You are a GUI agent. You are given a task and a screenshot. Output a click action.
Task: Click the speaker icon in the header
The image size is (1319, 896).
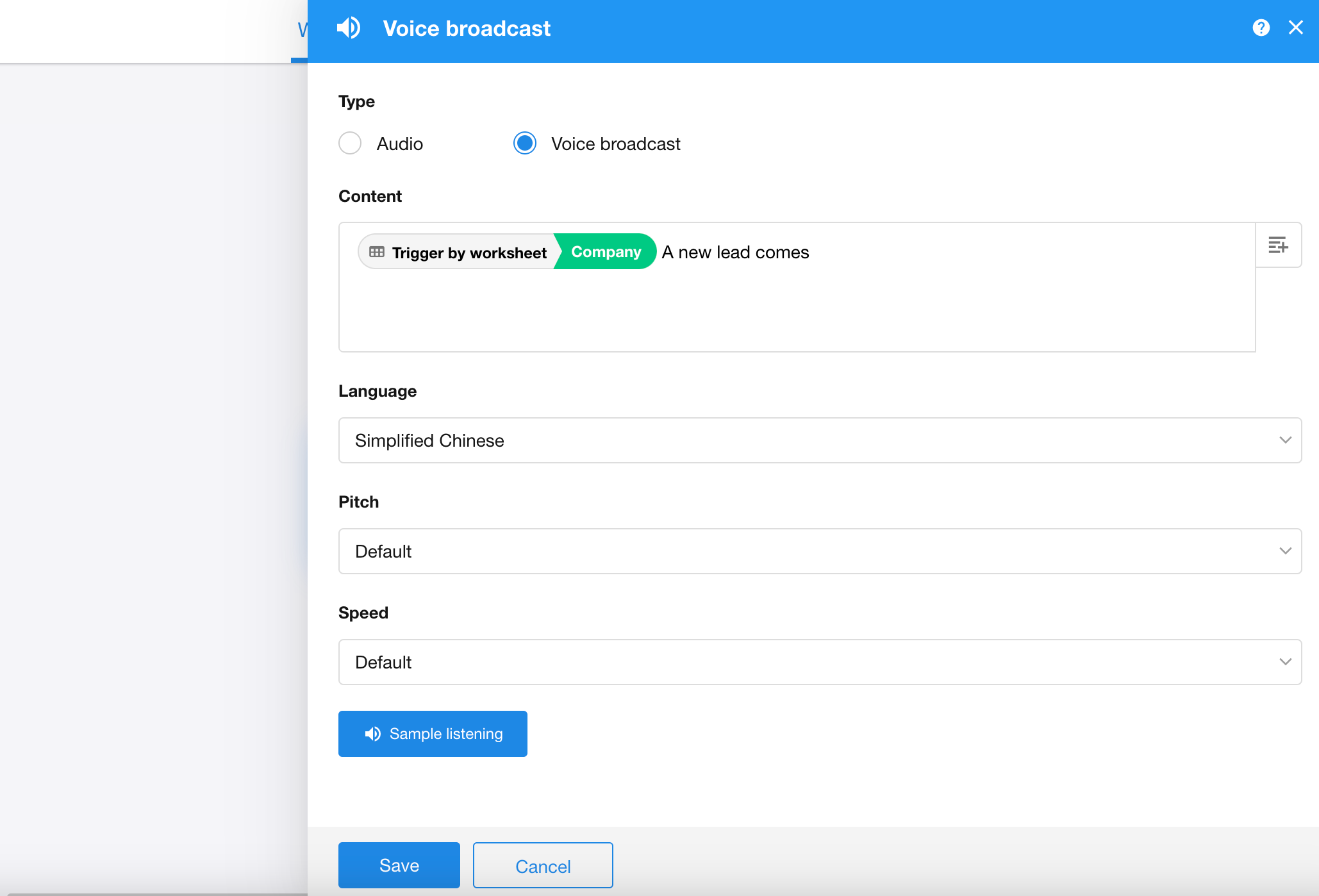[x=349, y=28]
